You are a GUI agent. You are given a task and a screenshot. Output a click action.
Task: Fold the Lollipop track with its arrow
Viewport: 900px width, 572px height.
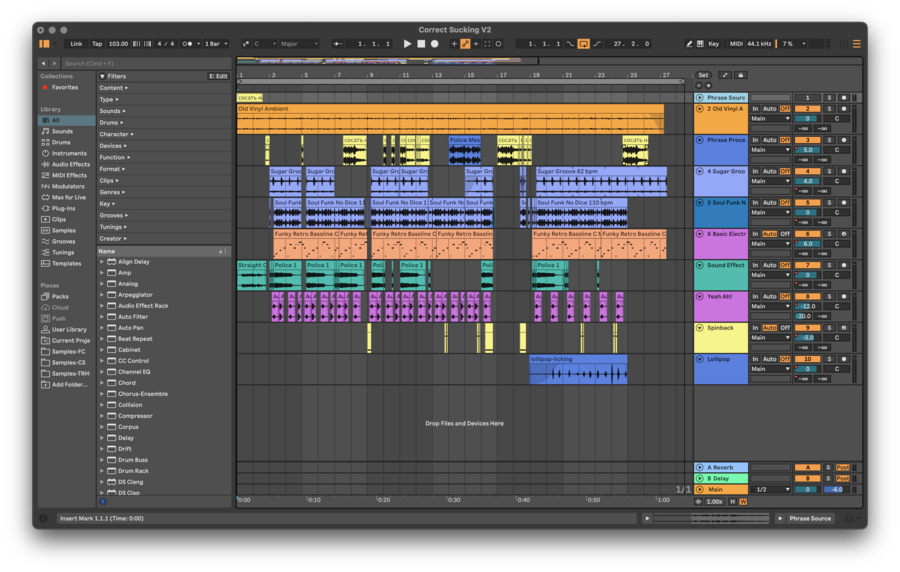700,359
